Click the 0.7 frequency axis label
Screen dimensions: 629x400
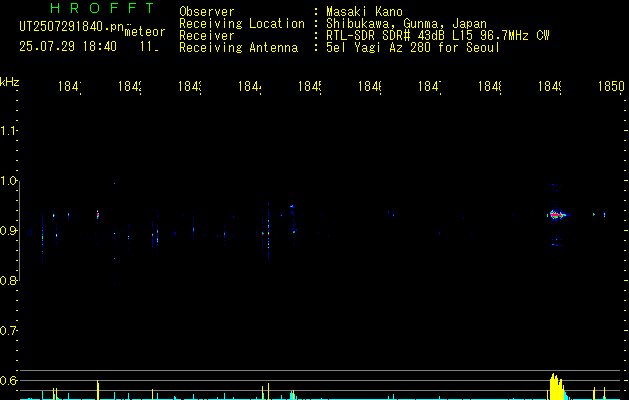click(x=8, y=330)
